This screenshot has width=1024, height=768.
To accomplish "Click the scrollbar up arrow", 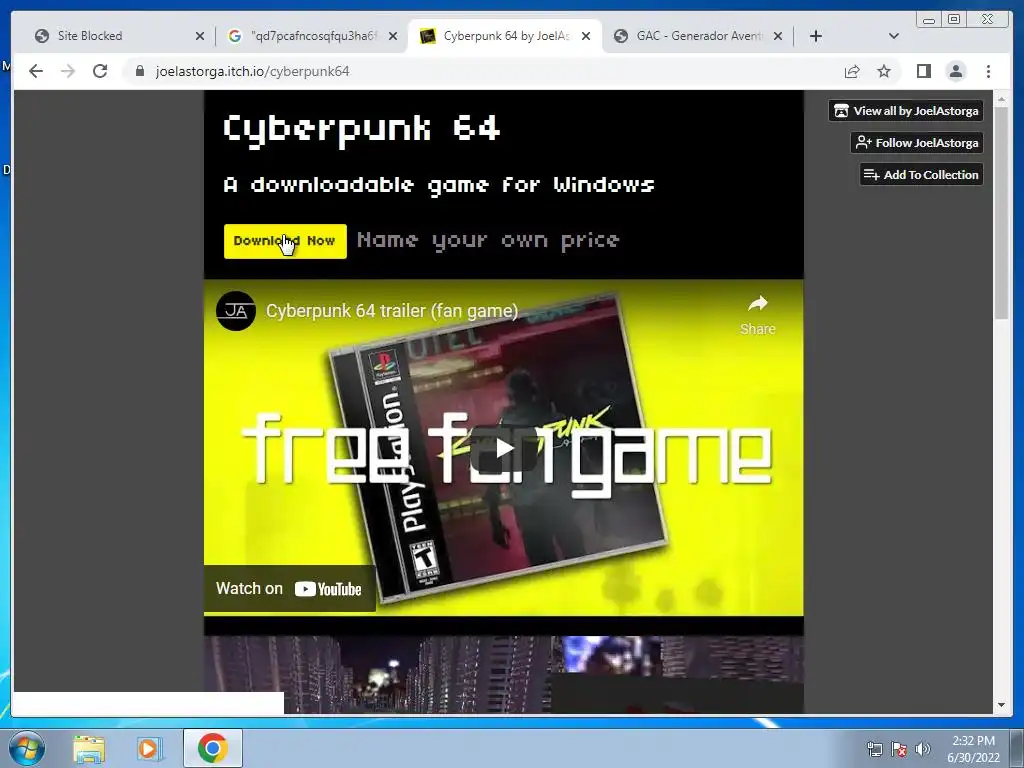I will pos(1001,99).
